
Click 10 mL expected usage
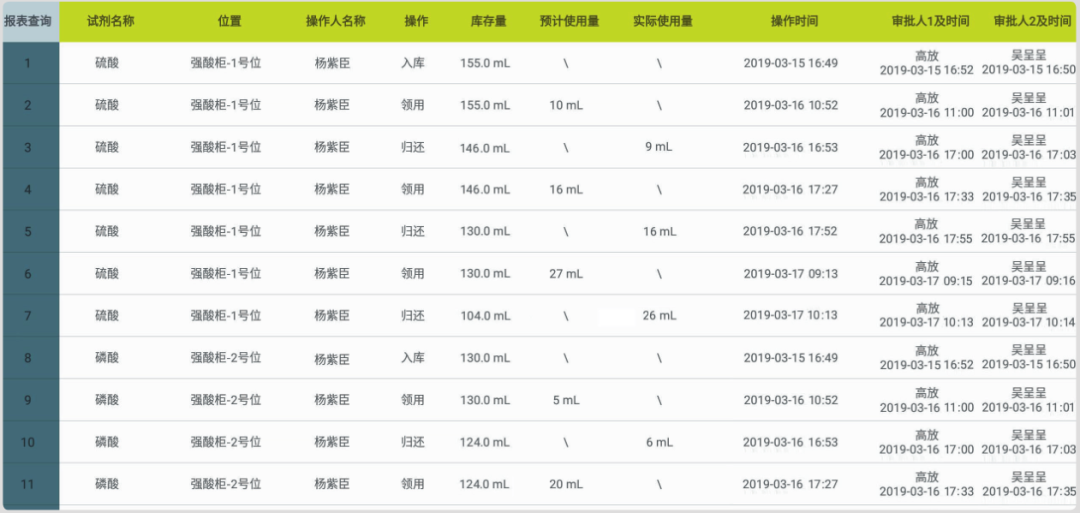(566, 105)
